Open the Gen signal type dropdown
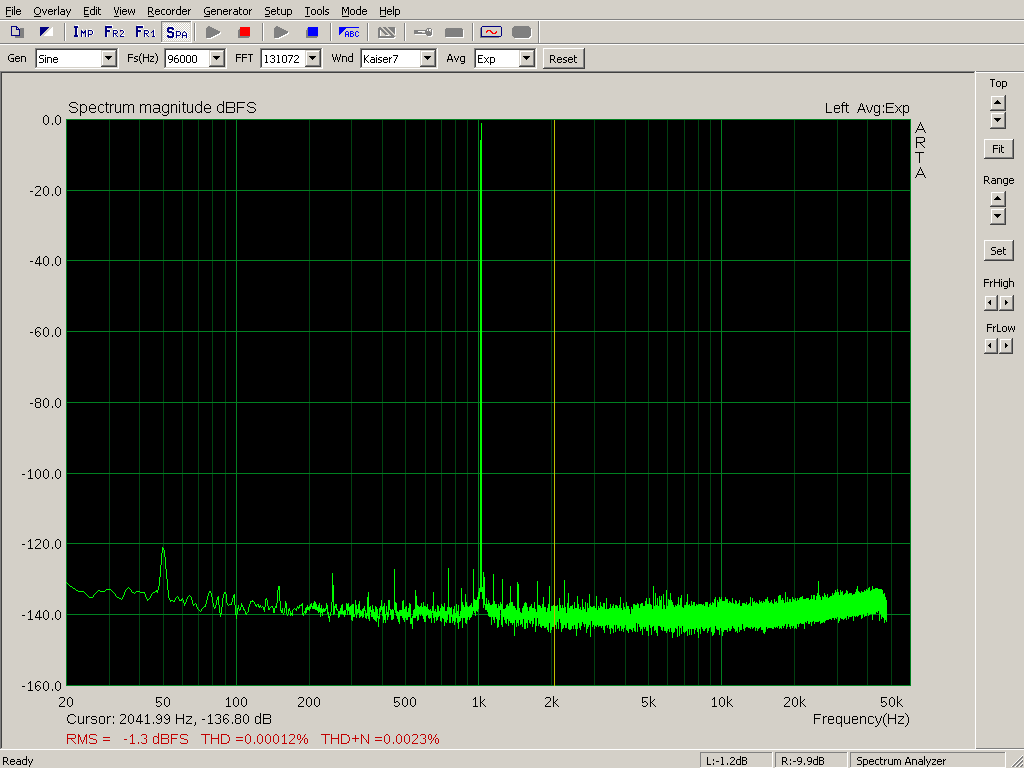1024x768 pixels. 109,59
